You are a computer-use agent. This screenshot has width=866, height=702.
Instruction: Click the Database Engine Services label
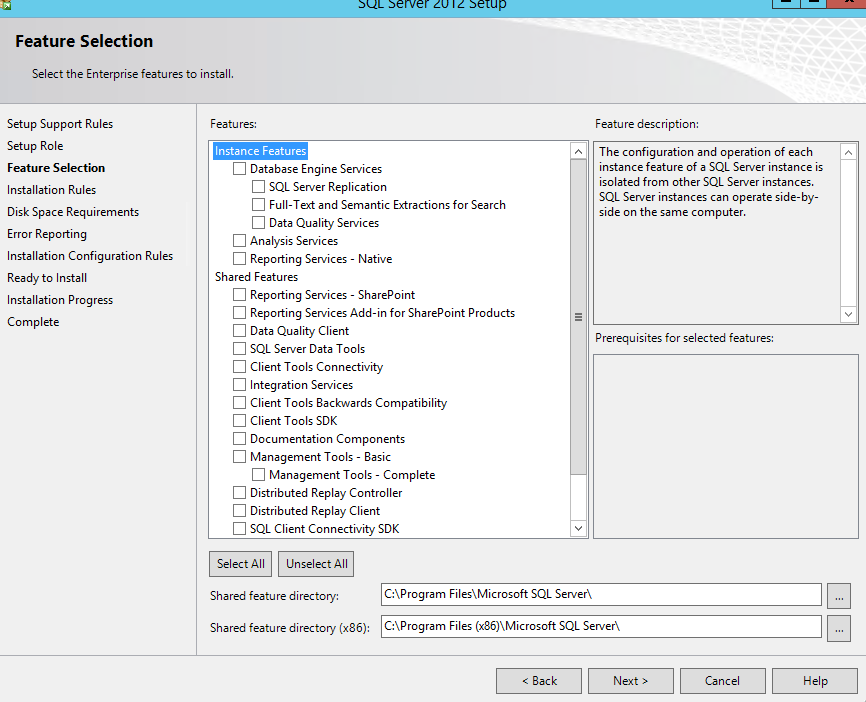pos(316,168)
